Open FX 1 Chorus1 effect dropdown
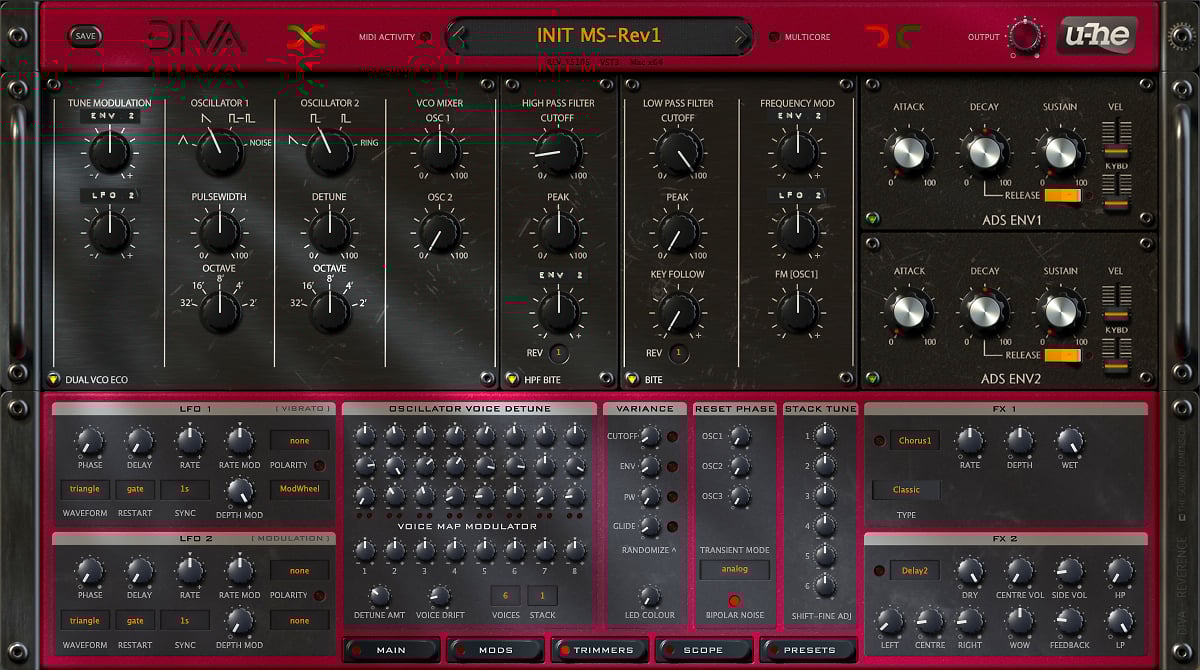Screen dimensions: 1200x670 (915, 440)
